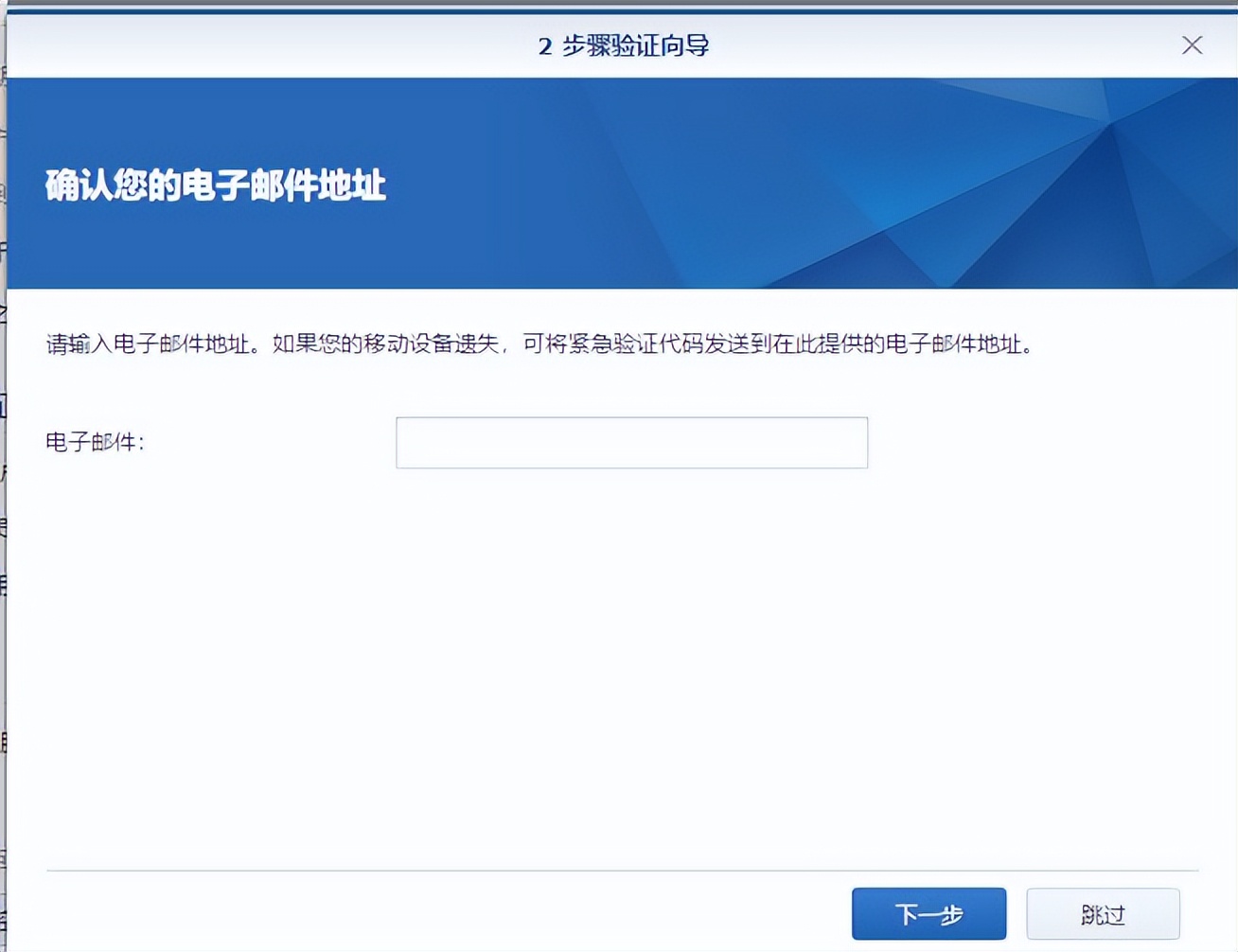Activate the highlighted Next action
The height and width of the screenshot is (952, 1238).
coord(930,912)
